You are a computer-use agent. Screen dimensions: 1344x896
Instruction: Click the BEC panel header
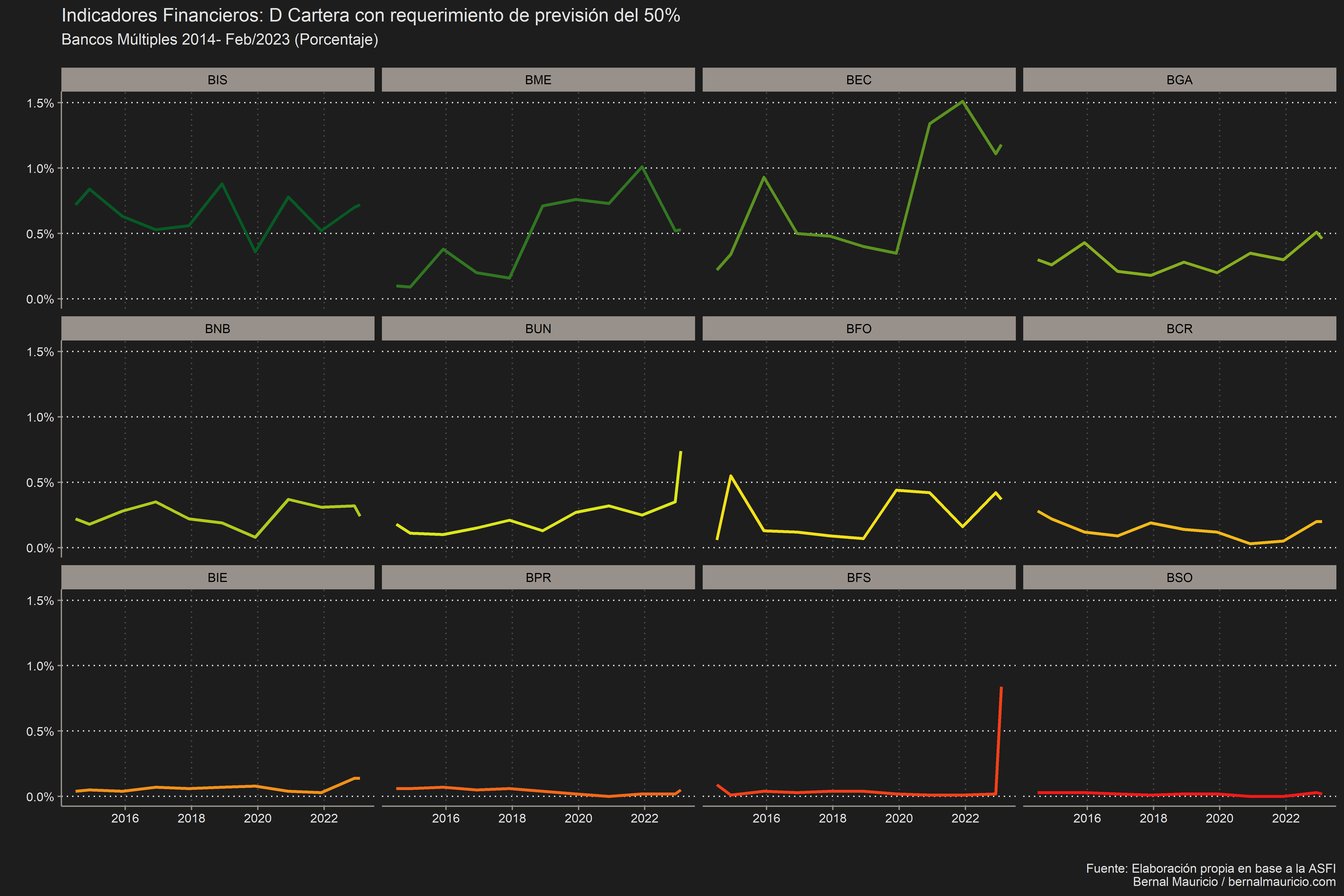[859, 80]
